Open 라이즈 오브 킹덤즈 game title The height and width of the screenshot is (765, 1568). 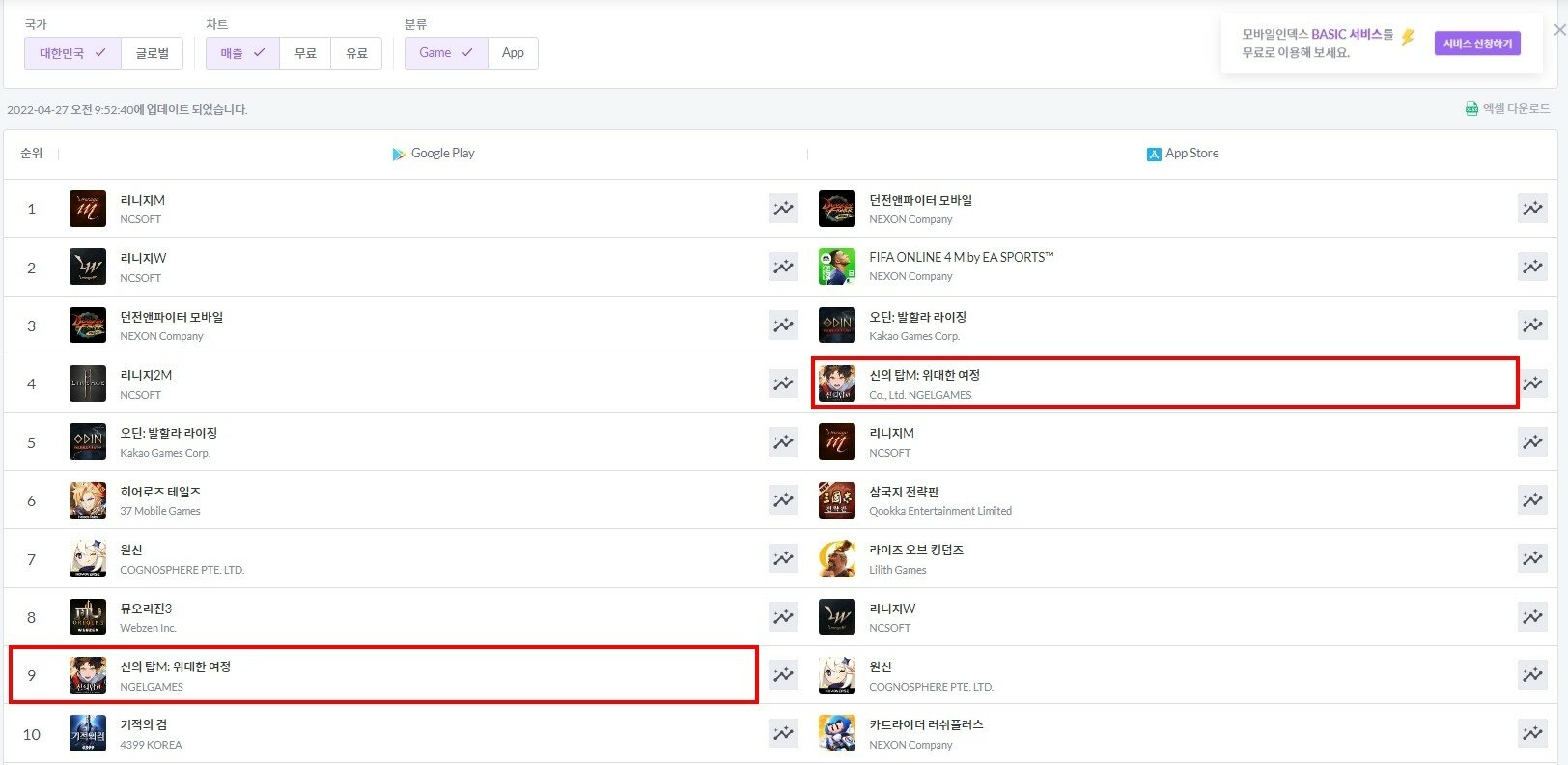916,550
